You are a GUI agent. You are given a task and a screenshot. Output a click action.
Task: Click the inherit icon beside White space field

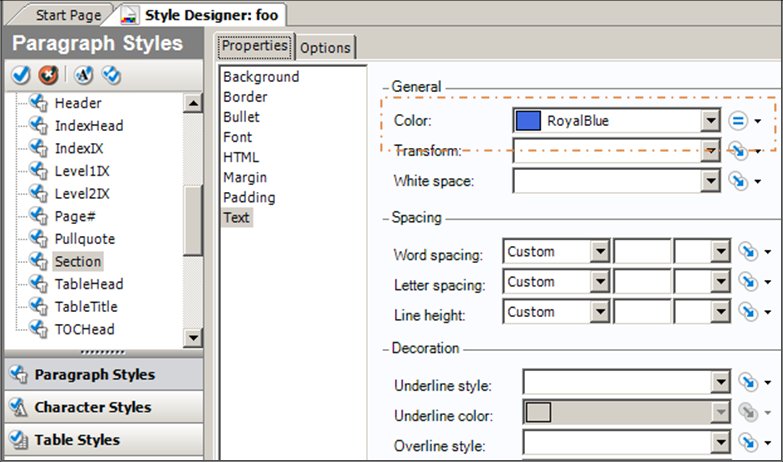[x=737, y=181]
